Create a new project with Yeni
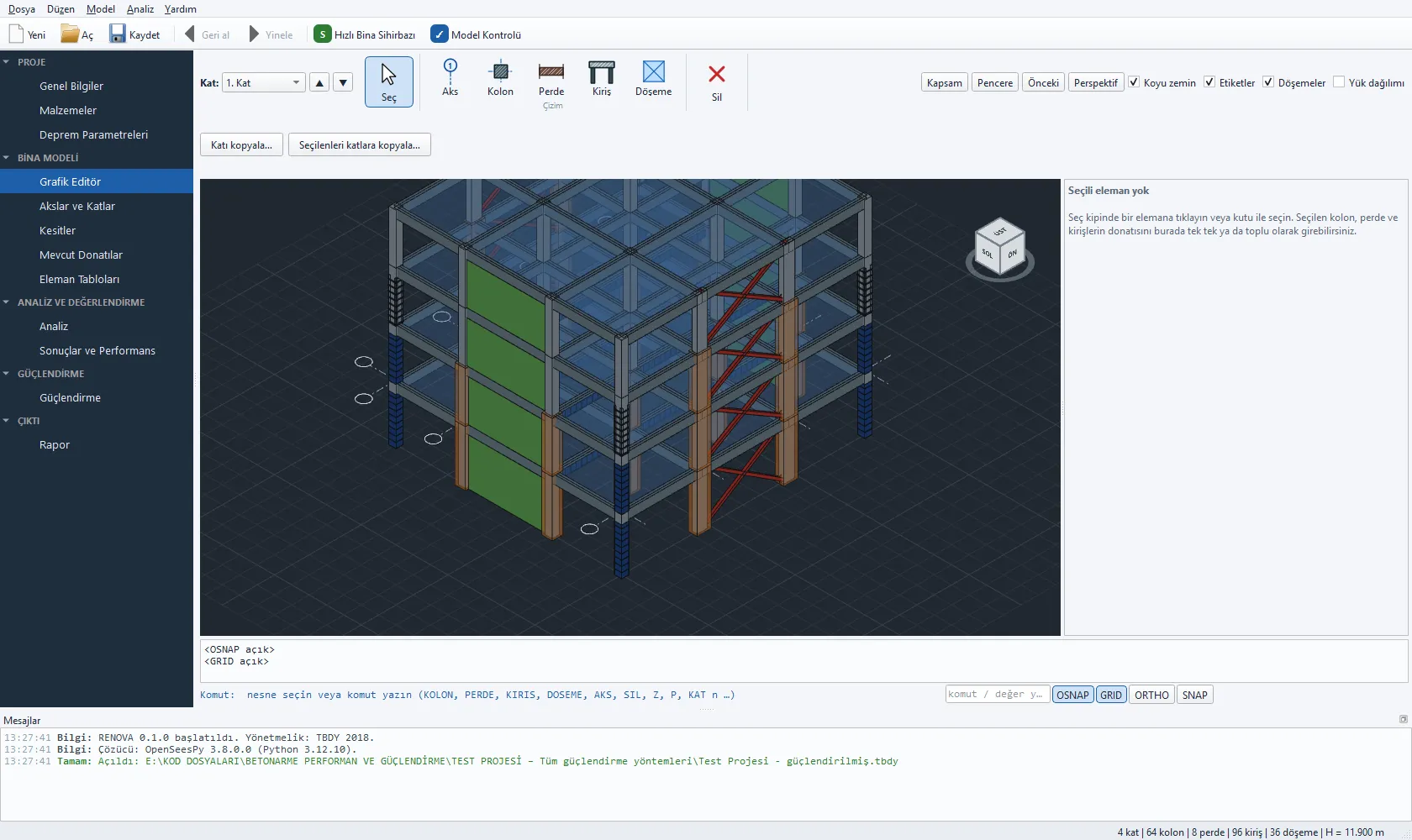This screenshot has height=840, width=1412. 28,34
